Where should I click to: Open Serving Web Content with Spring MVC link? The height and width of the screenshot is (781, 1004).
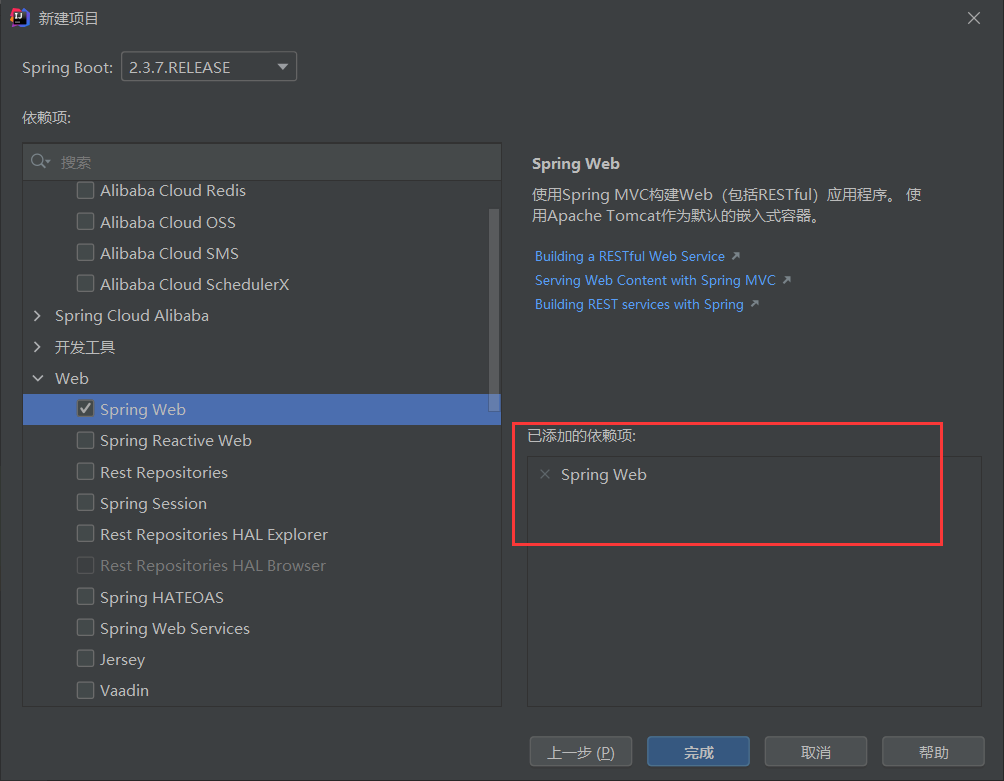pos(655,280)
